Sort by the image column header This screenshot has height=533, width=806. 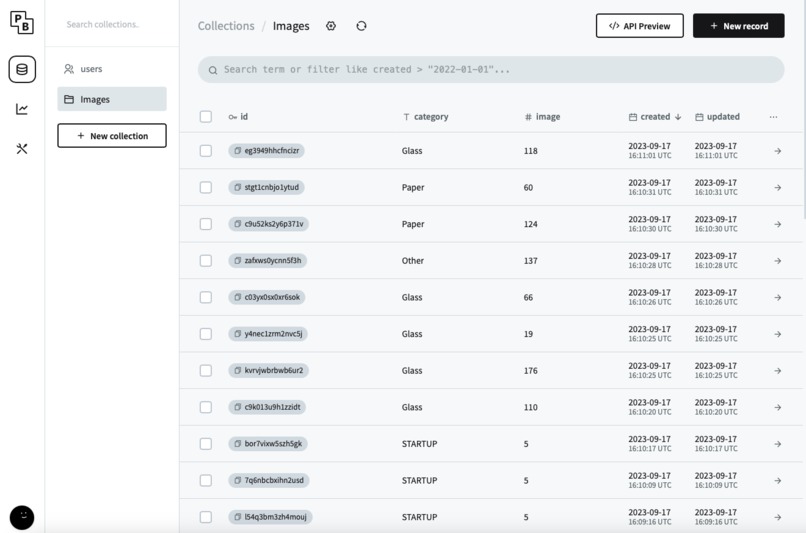(x=542, y=117)
